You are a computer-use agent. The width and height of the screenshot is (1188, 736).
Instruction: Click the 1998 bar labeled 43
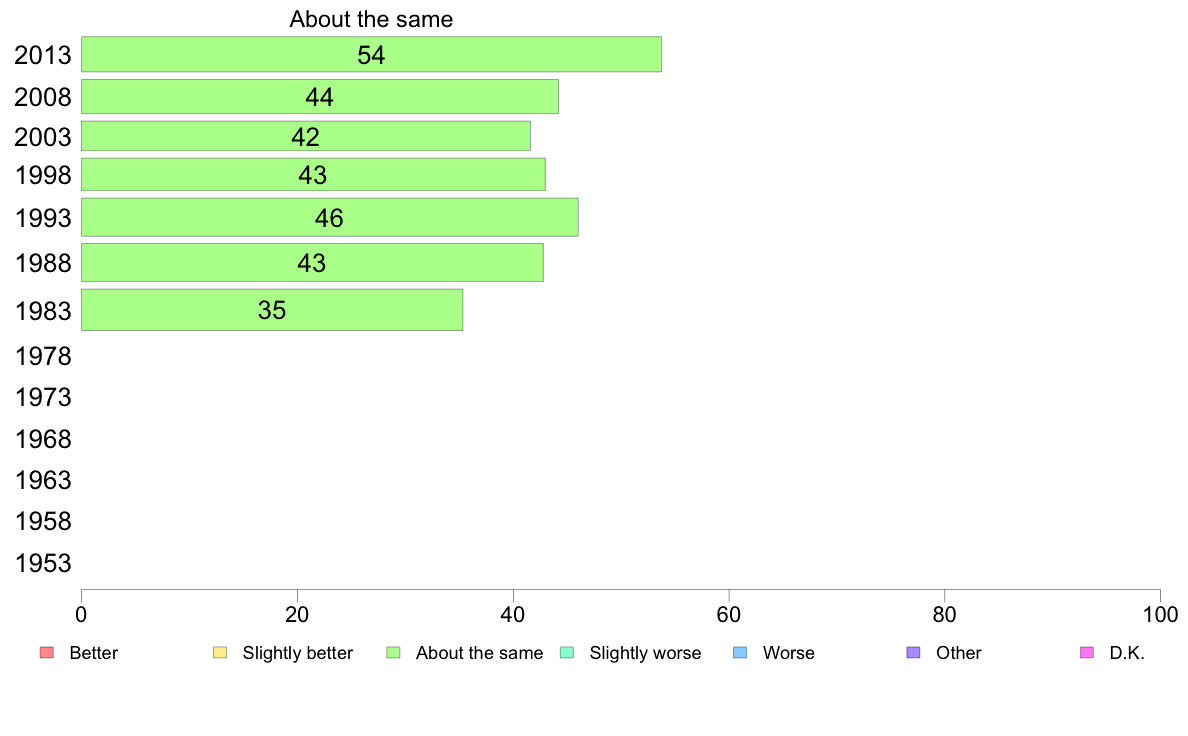click(313, 174)
